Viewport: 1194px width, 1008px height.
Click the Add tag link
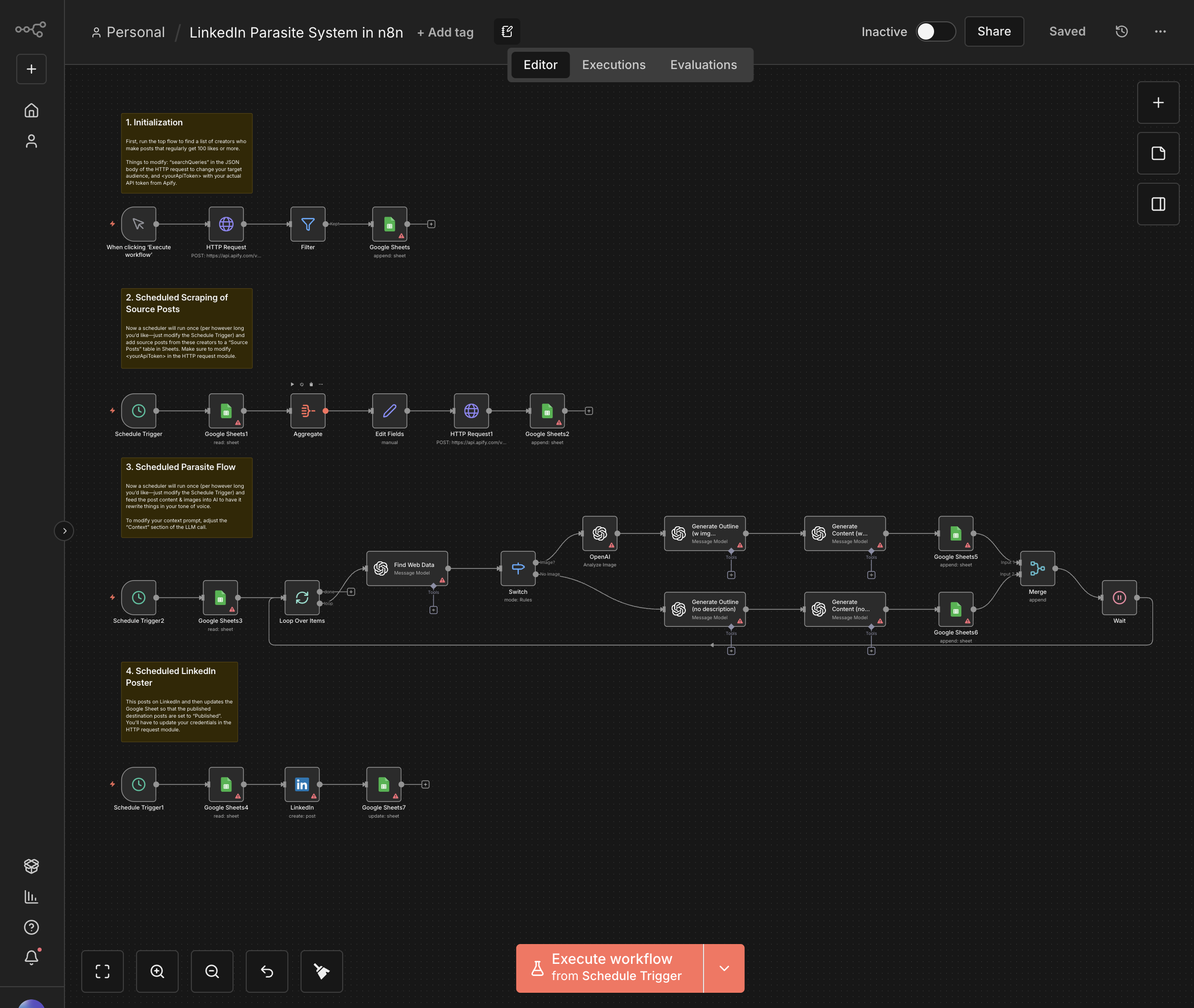445,32
